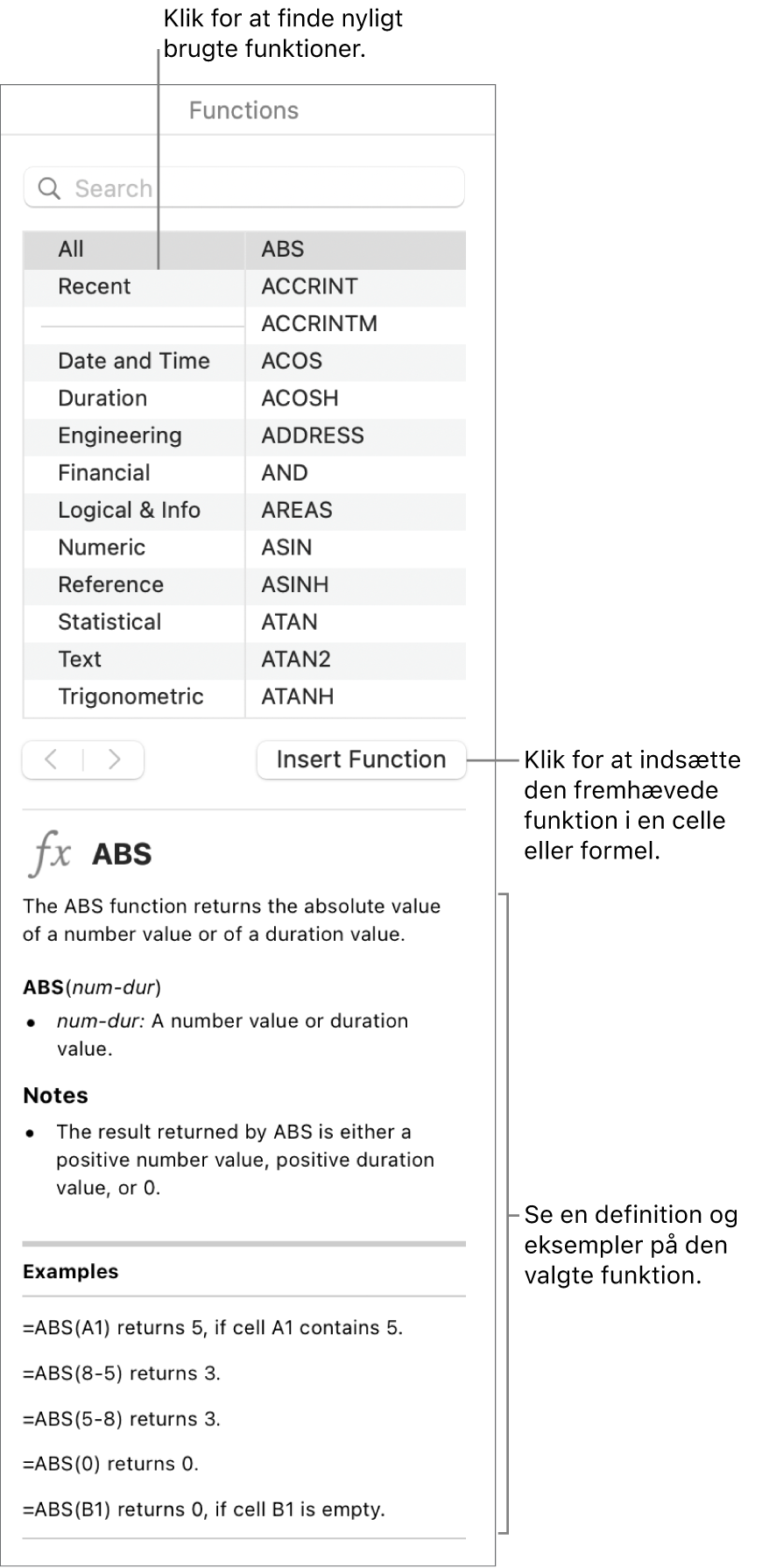The image size is (762, 1568).
Task: Select the Trigonometric category
Action: [x=131, y=696]
